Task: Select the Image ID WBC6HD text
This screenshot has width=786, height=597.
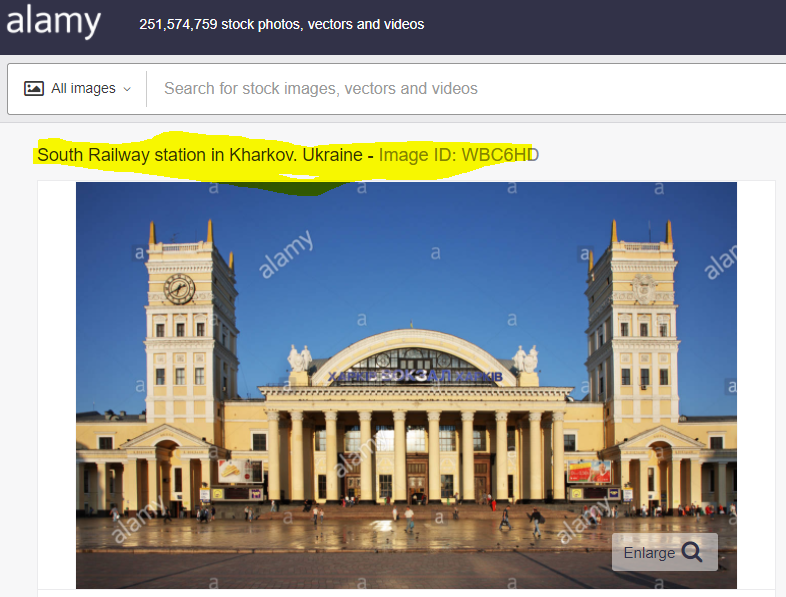Action: (458, 155)
